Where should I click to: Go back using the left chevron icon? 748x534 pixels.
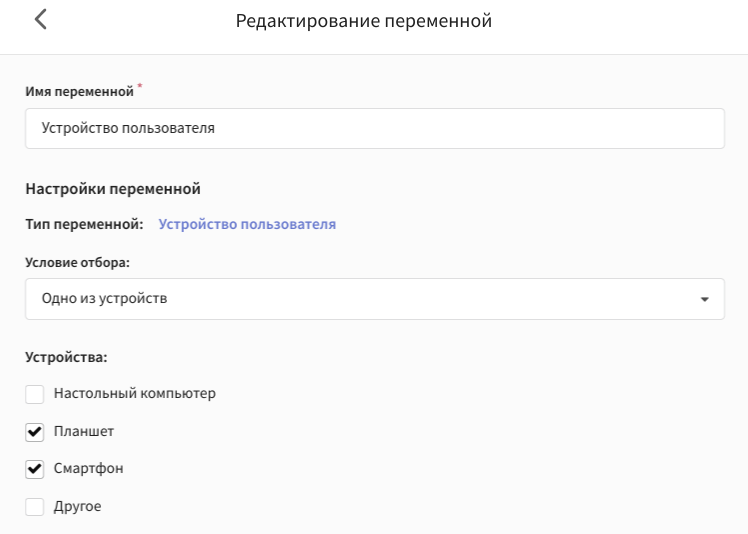[x=41, y=20]
